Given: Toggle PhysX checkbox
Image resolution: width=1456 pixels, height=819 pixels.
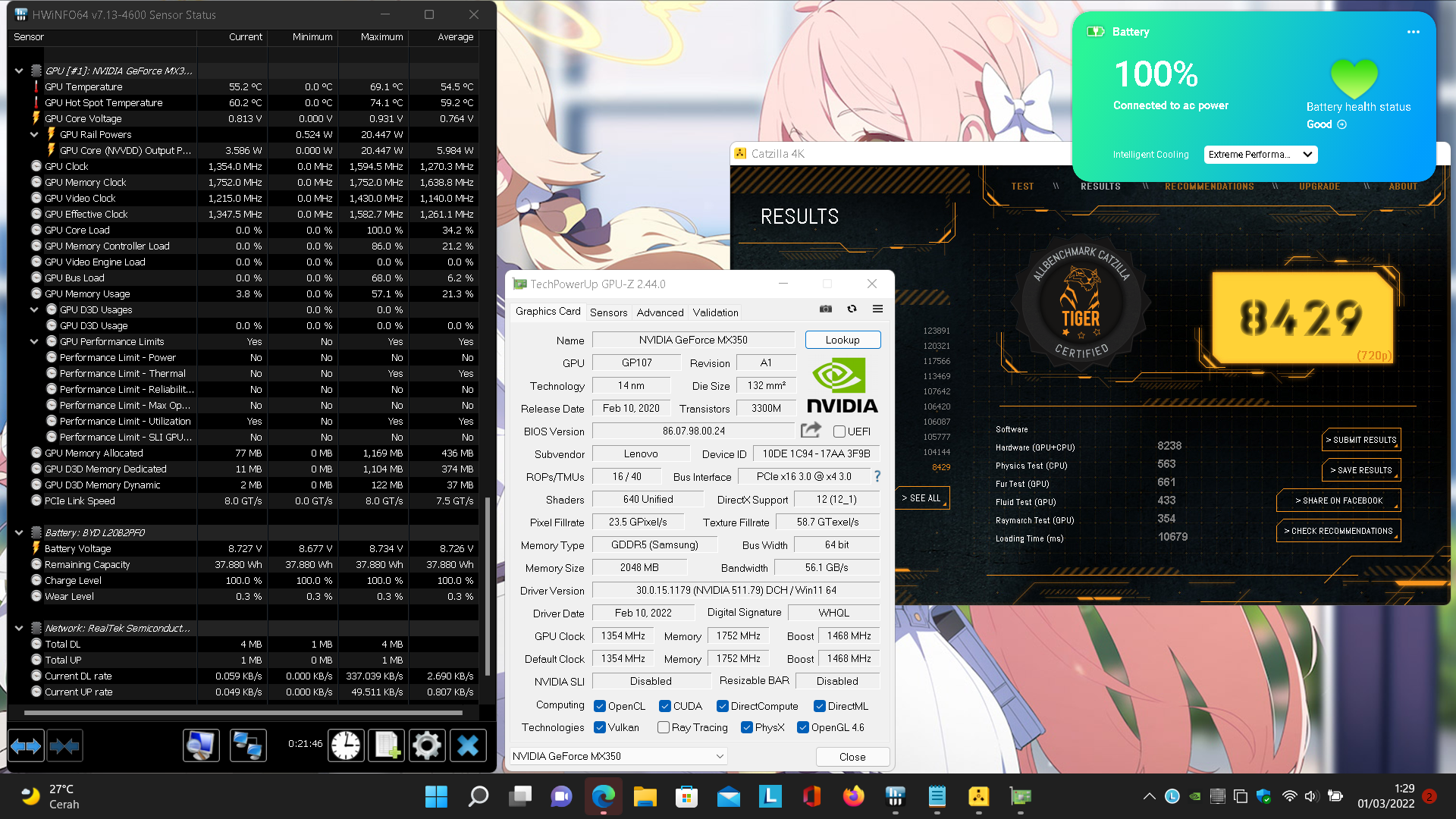Looking at the screenshot, I should 747,727.
